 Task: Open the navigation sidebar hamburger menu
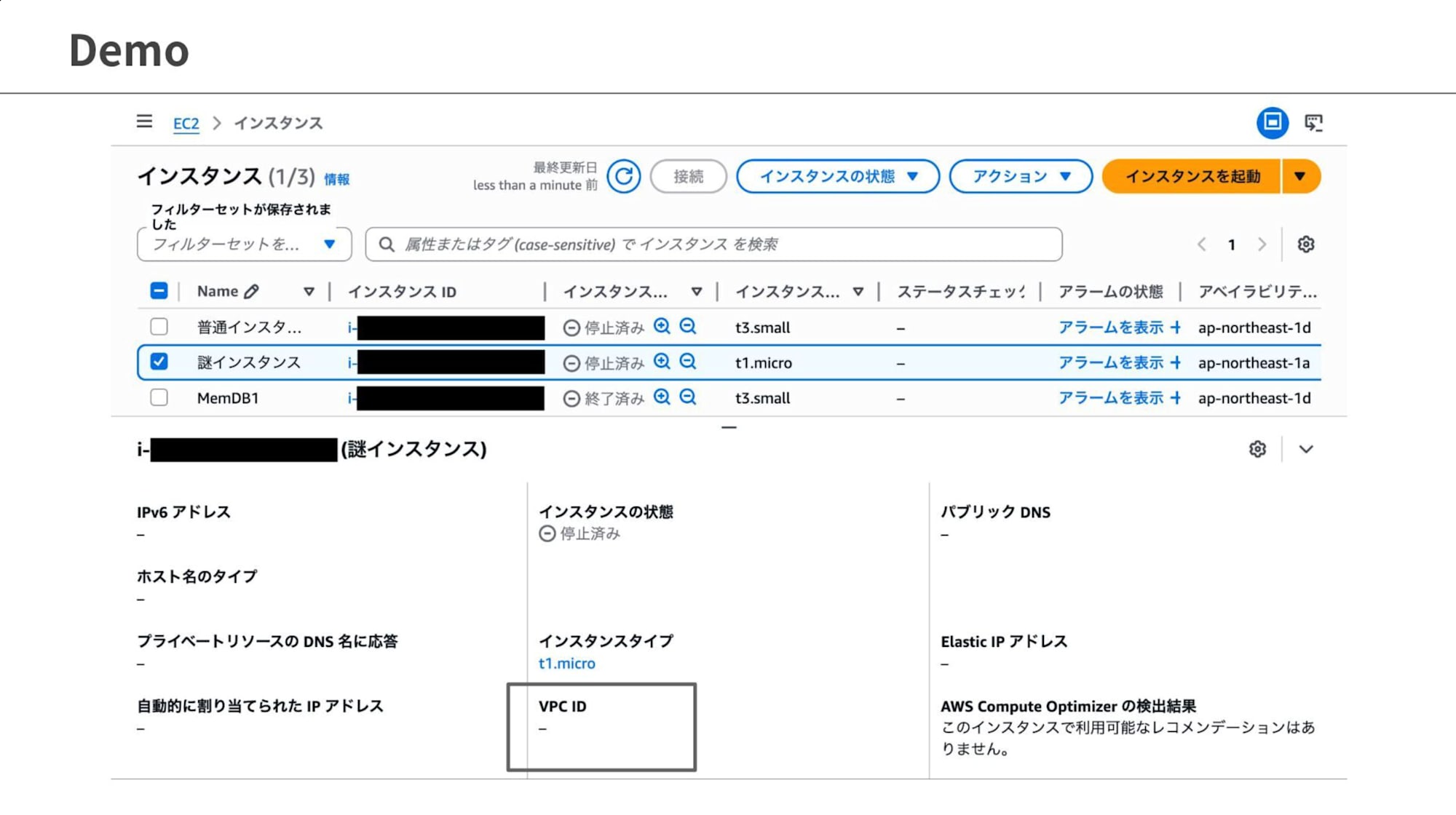click(x=143, y=122)
